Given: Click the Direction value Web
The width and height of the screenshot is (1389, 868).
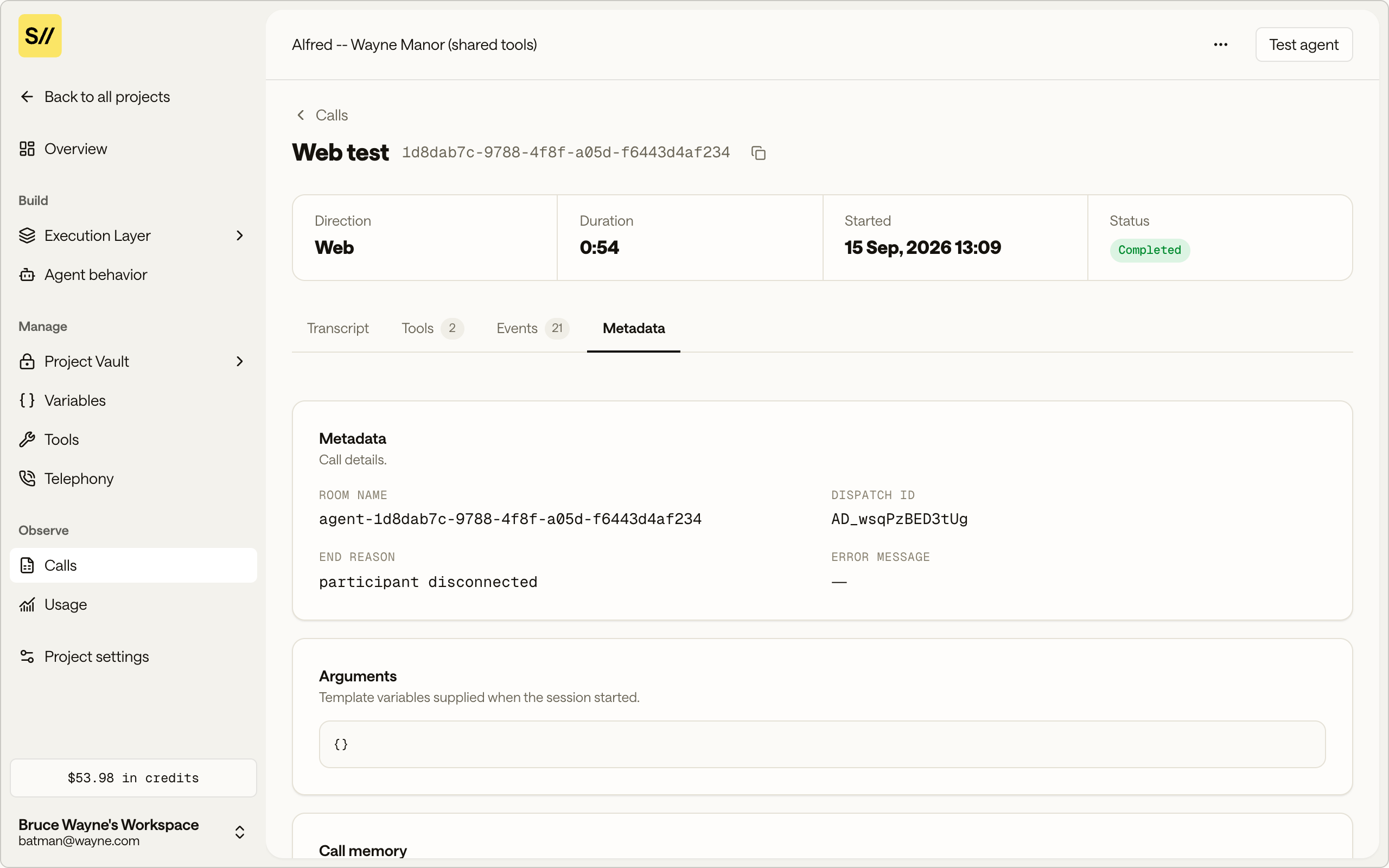Looking at the screenshot, I should 334,247.
